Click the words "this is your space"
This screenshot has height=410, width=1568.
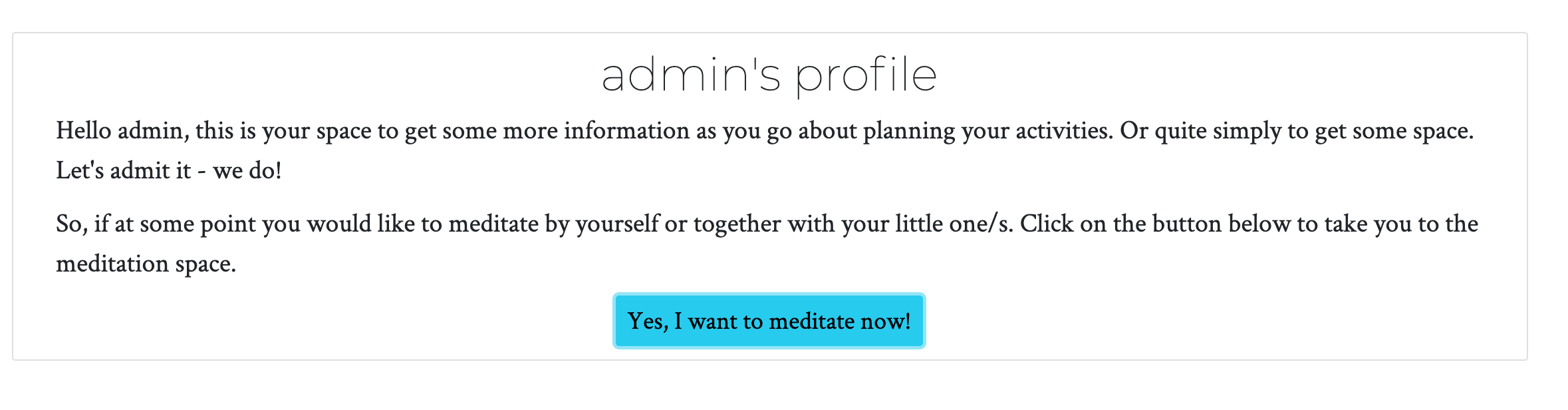[283, 131]
